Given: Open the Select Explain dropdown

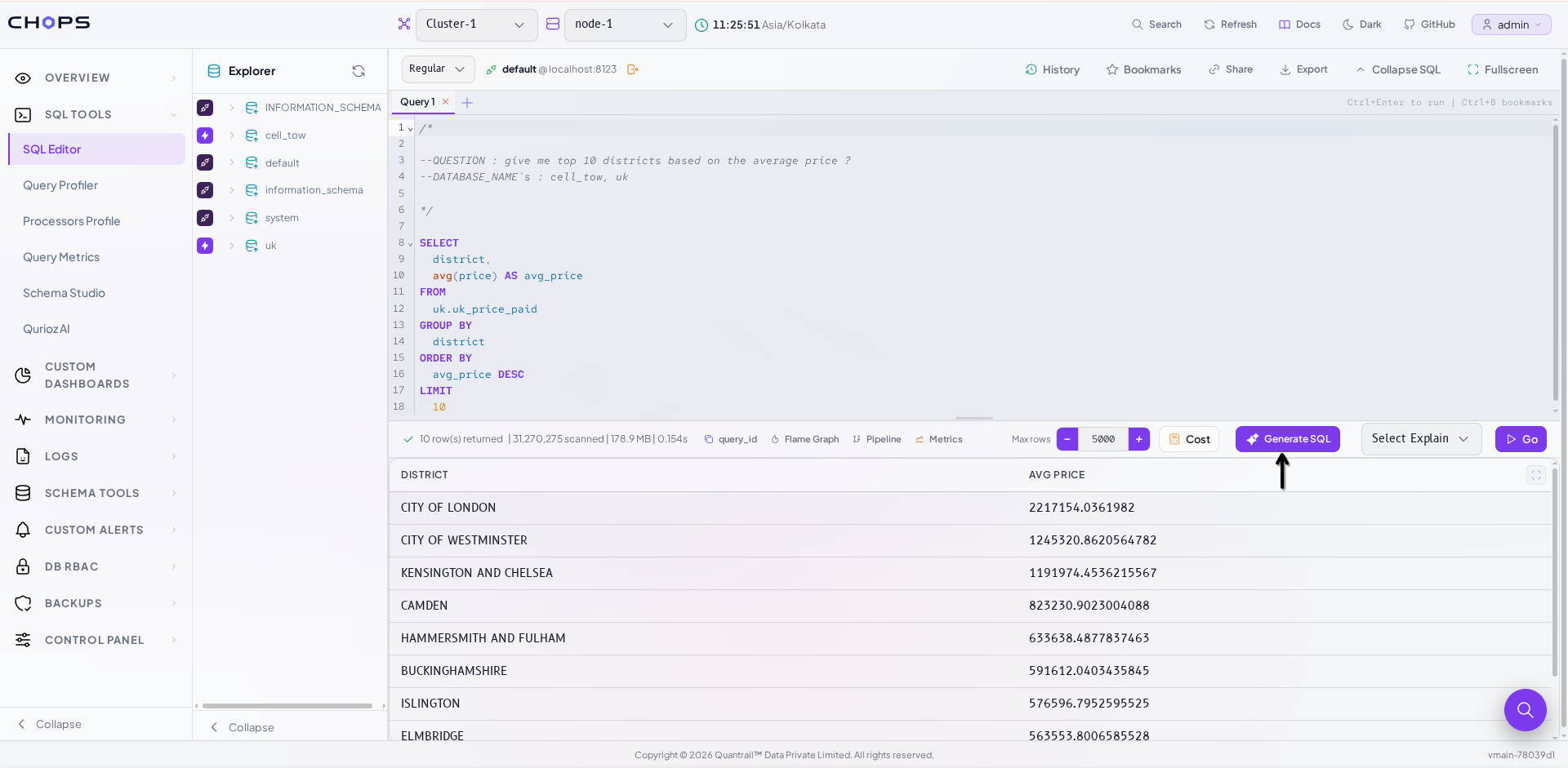Looking at the screenshot, I should pos(1421,439).
